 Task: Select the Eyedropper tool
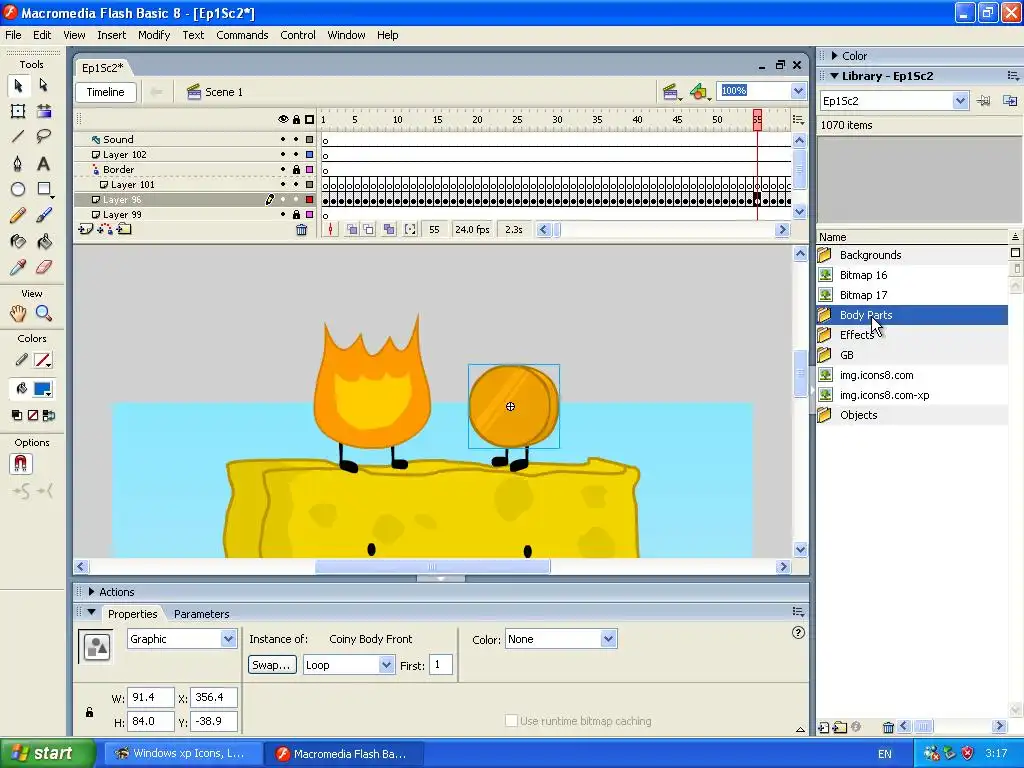click(x=18, y=267)
